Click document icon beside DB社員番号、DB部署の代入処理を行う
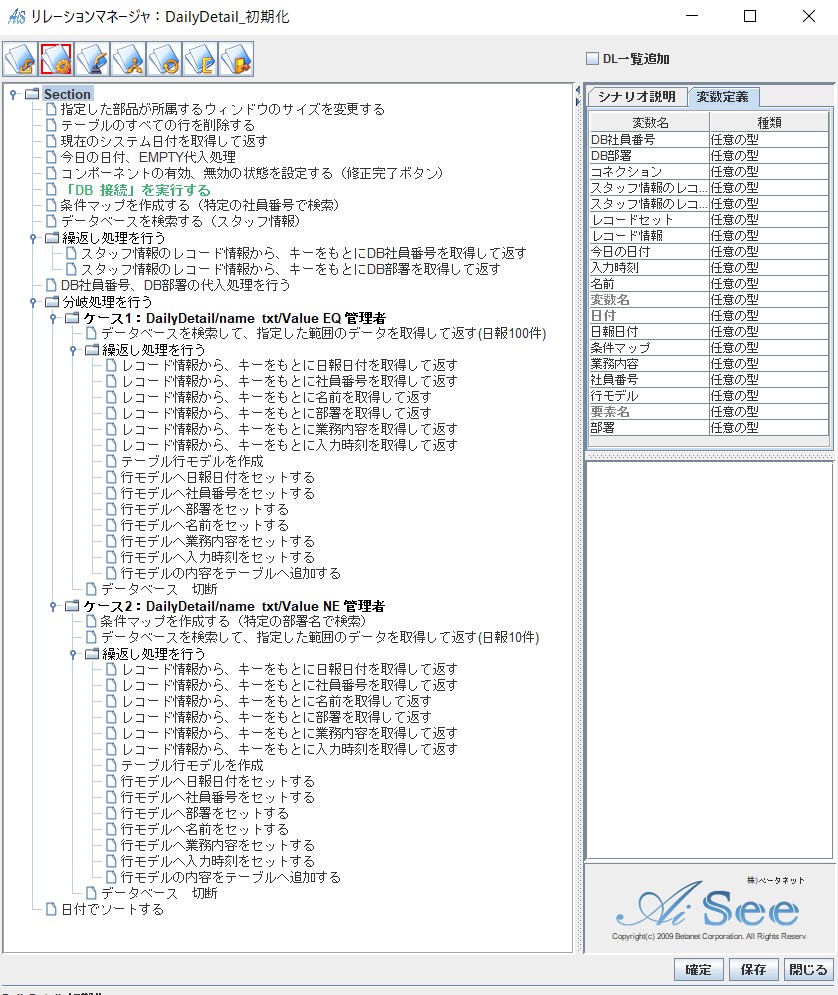Screen dimensions: 838x995 [51, 285]
